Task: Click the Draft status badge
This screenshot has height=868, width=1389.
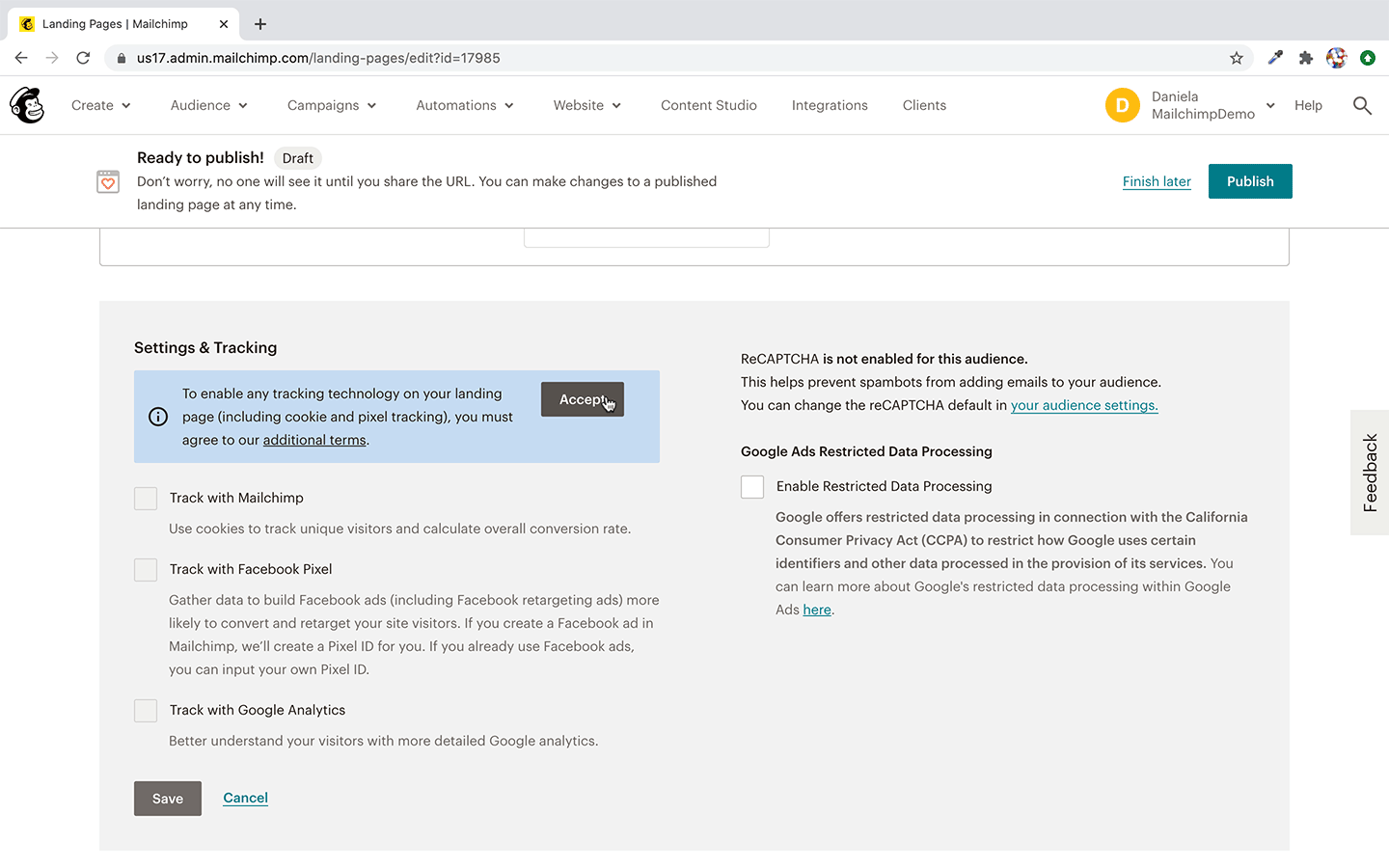Action: point(298,158)
